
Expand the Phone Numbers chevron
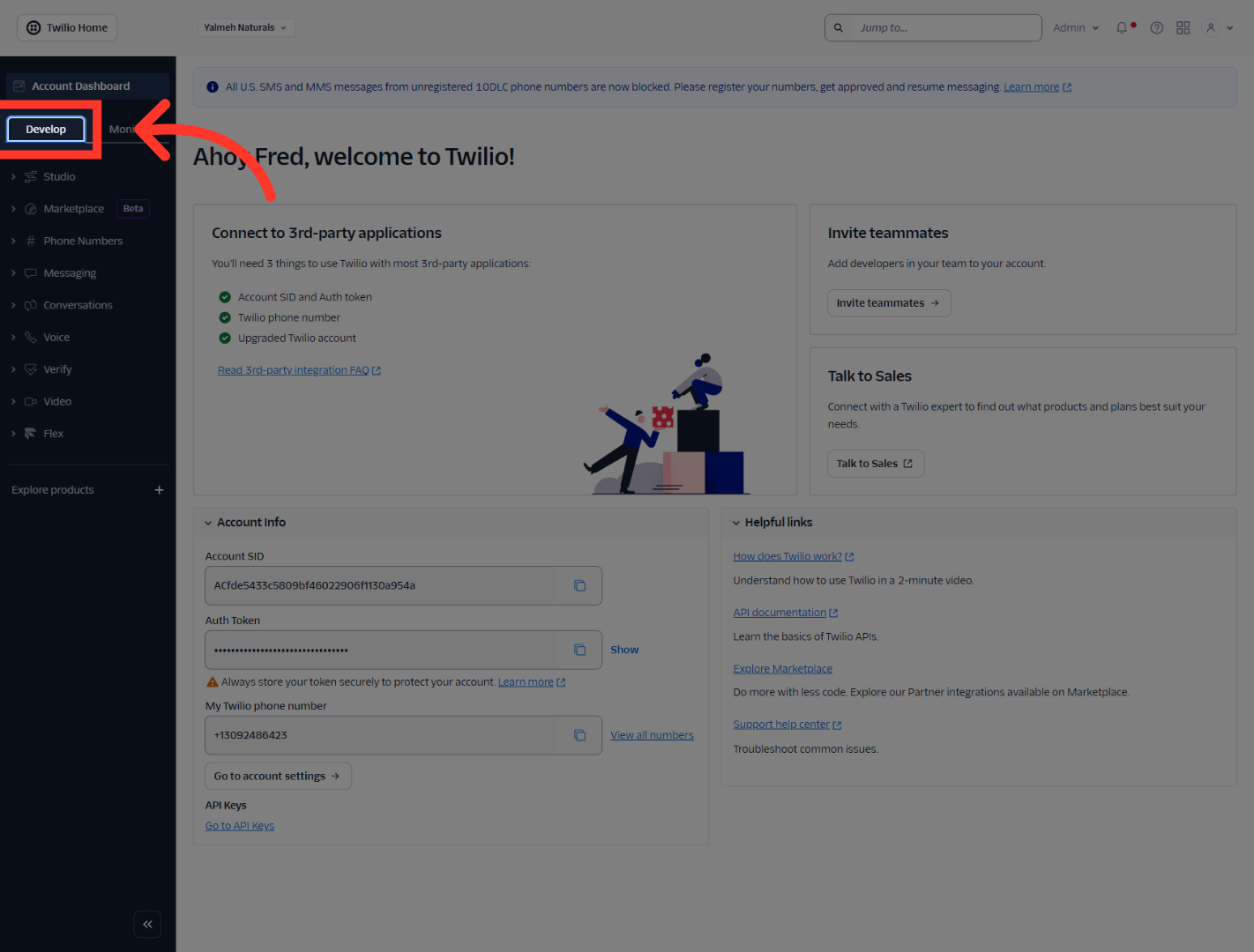13,241
